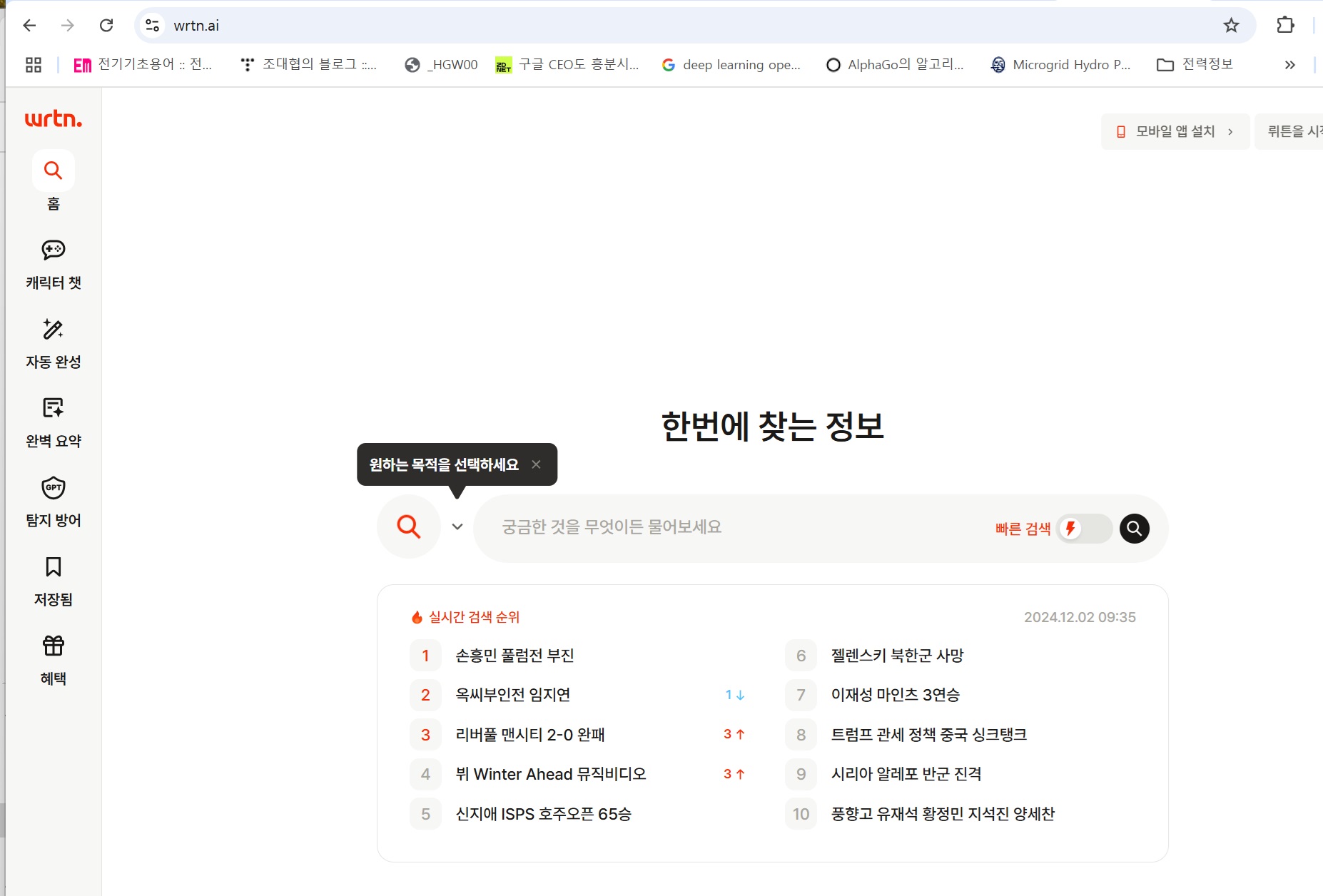1323x896 pixels.
Task: Show hidden bookmarks with the double chevron
Action: pos(1289,65)
